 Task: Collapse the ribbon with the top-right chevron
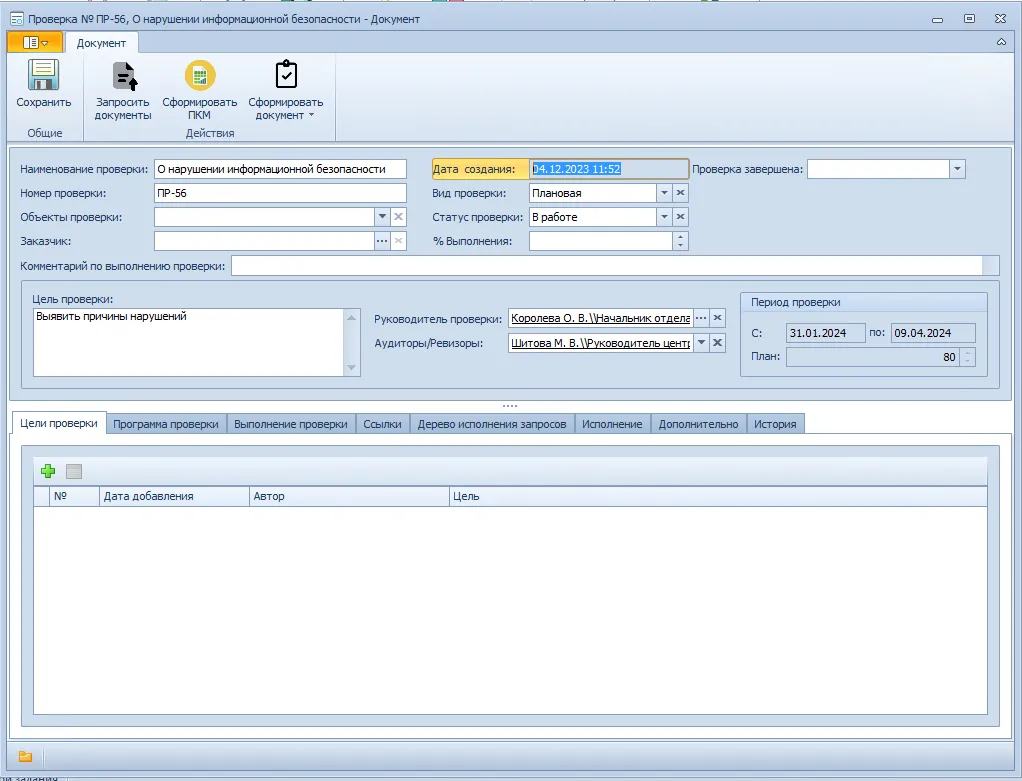coord(1001,42)
